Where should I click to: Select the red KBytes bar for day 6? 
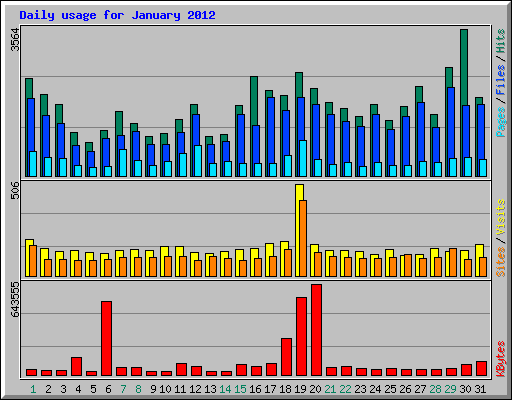tap(106, 339)
